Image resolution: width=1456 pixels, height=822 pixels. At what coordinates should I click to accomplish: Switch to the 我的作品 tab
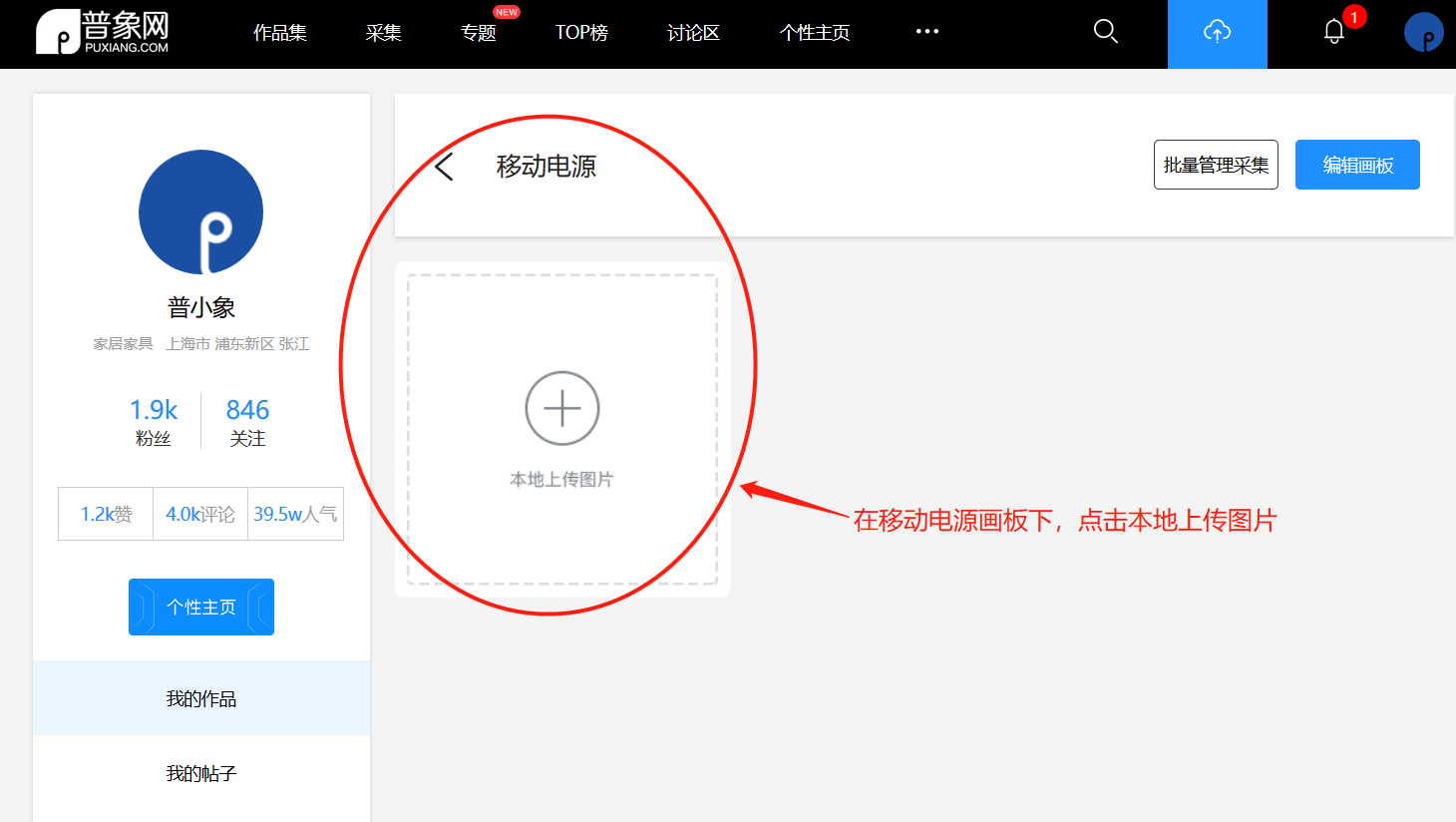tap(200, 697)
